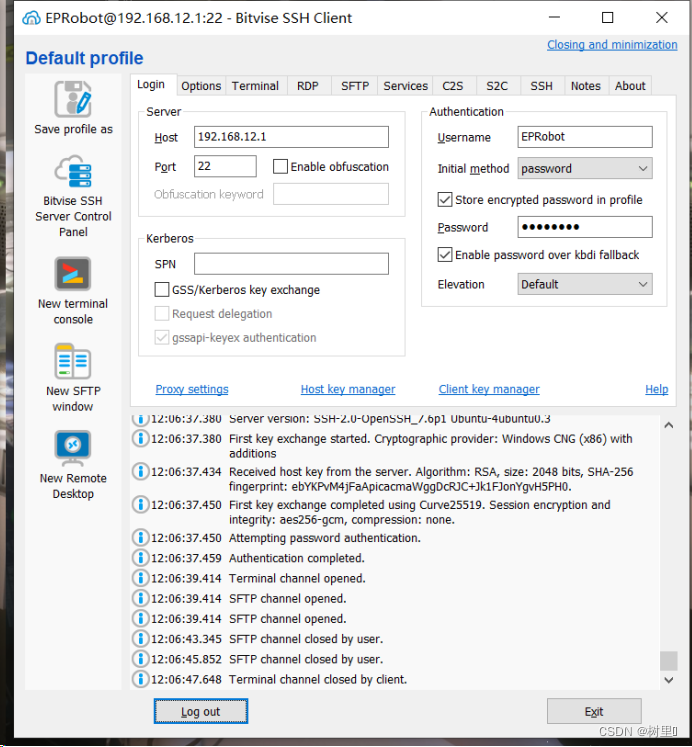Screen dimensions: 692x747
Task: Select log text 'Terminal channel opened.'
Action: pos(297,578)
